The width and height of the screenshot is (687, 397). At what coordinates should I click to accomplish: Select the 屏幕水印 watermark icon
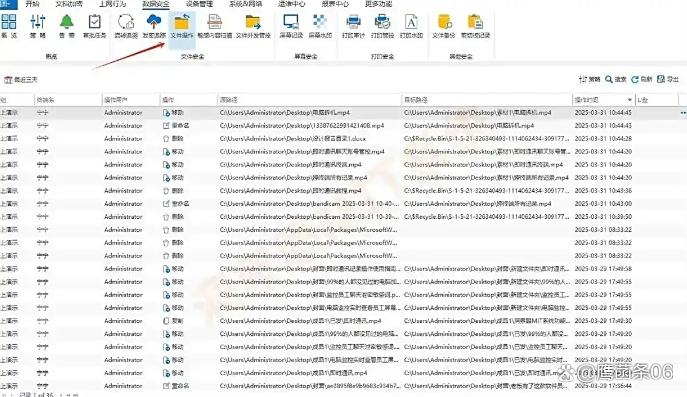pyautogui.click(x=320, y=21)
